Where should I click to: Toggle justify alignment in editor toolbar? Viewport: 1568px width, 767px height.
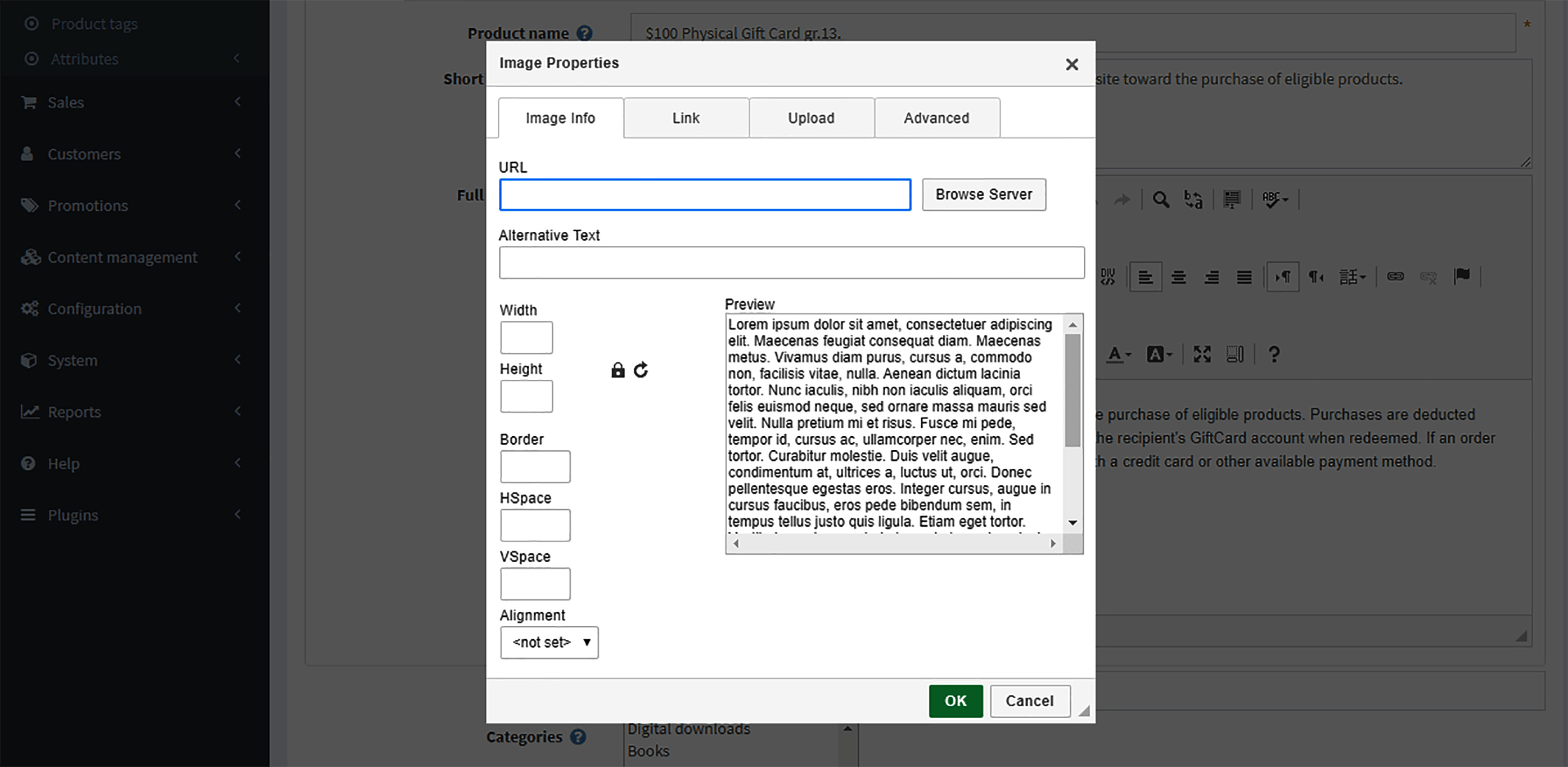point(1244,277)
